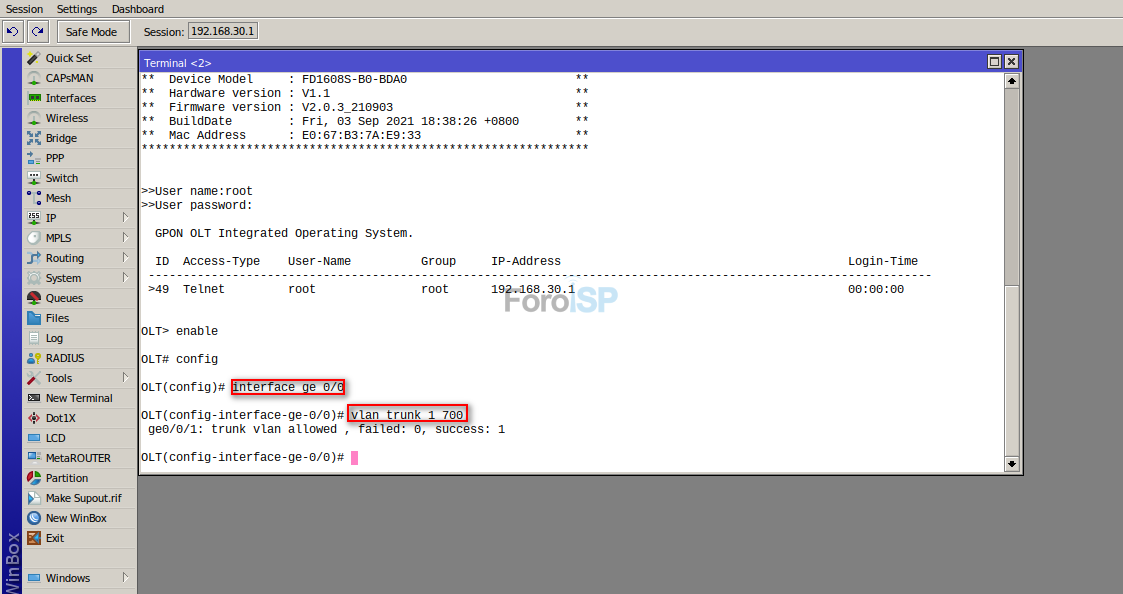Open the Interfaces list

70,98
